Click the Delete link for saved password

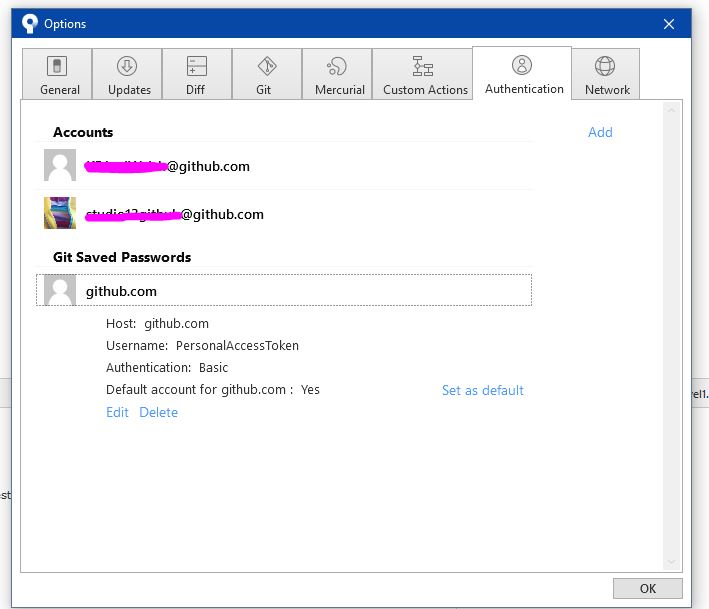point(158,412)
